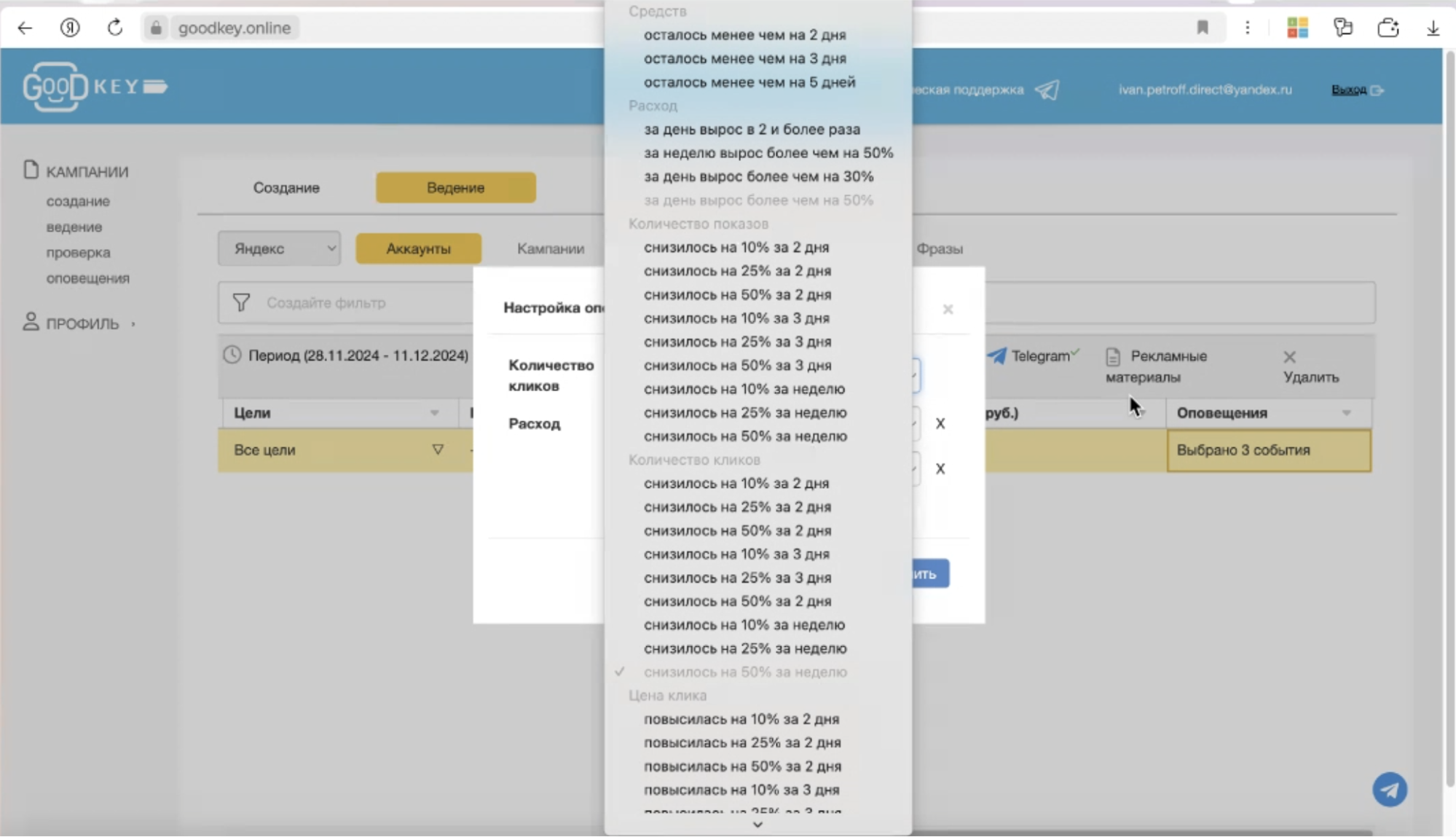1456x837 pixels.
Task: Go back with the browser back arrow
Action: [x=25, y=28]
